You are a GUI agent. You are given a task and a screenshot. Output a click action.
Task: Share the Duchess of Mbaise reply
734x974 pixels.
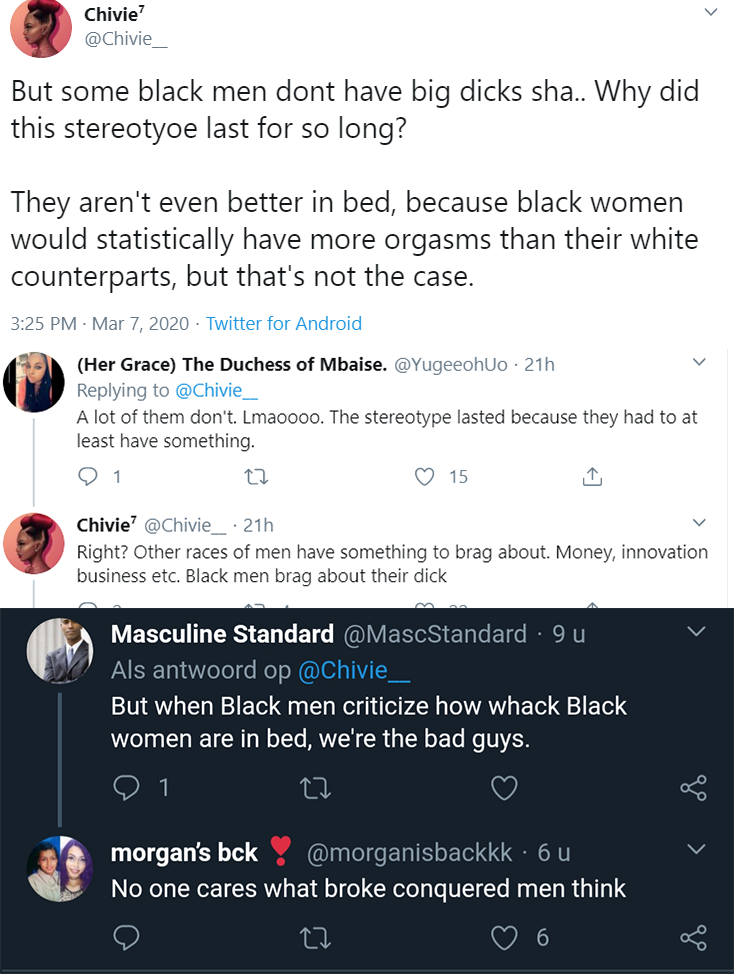point(592,476)
